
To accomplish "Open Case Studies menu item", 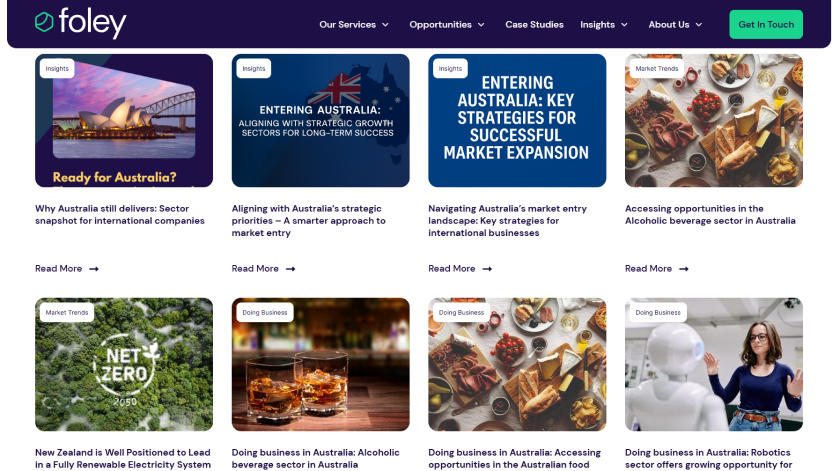I will click(534, 25).
